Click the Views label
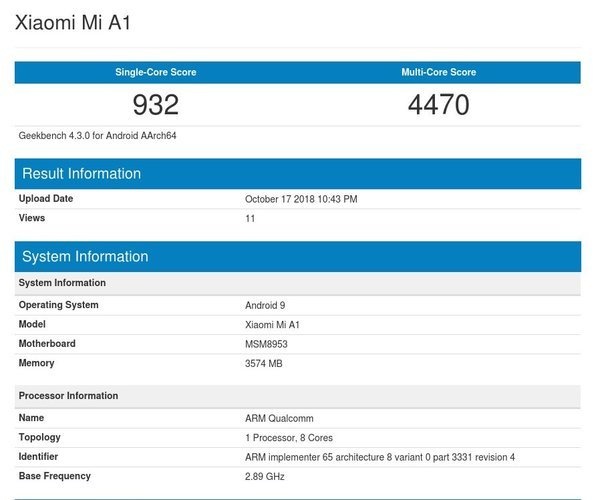 pyautogui.click(x=32, y=218)
